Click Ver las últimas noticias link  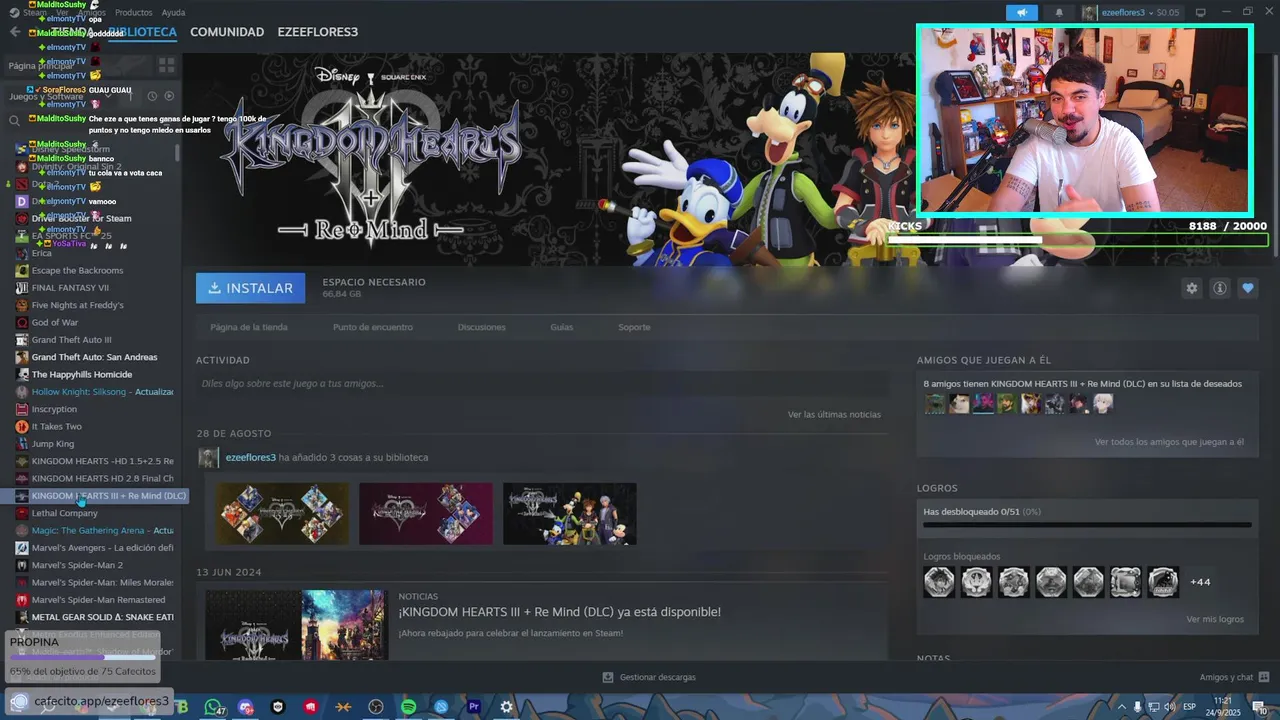click(834, 414)
